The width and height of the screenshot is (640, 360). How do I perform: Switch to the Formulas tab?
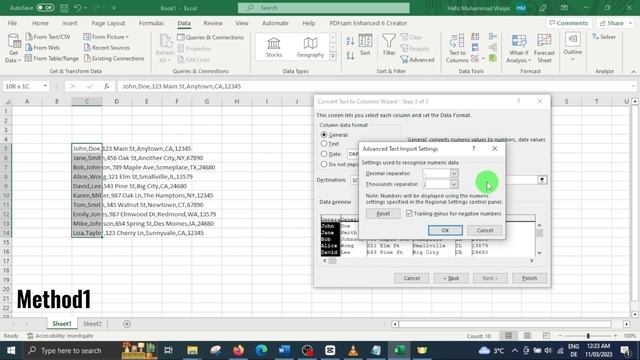[x=151, y=23]
